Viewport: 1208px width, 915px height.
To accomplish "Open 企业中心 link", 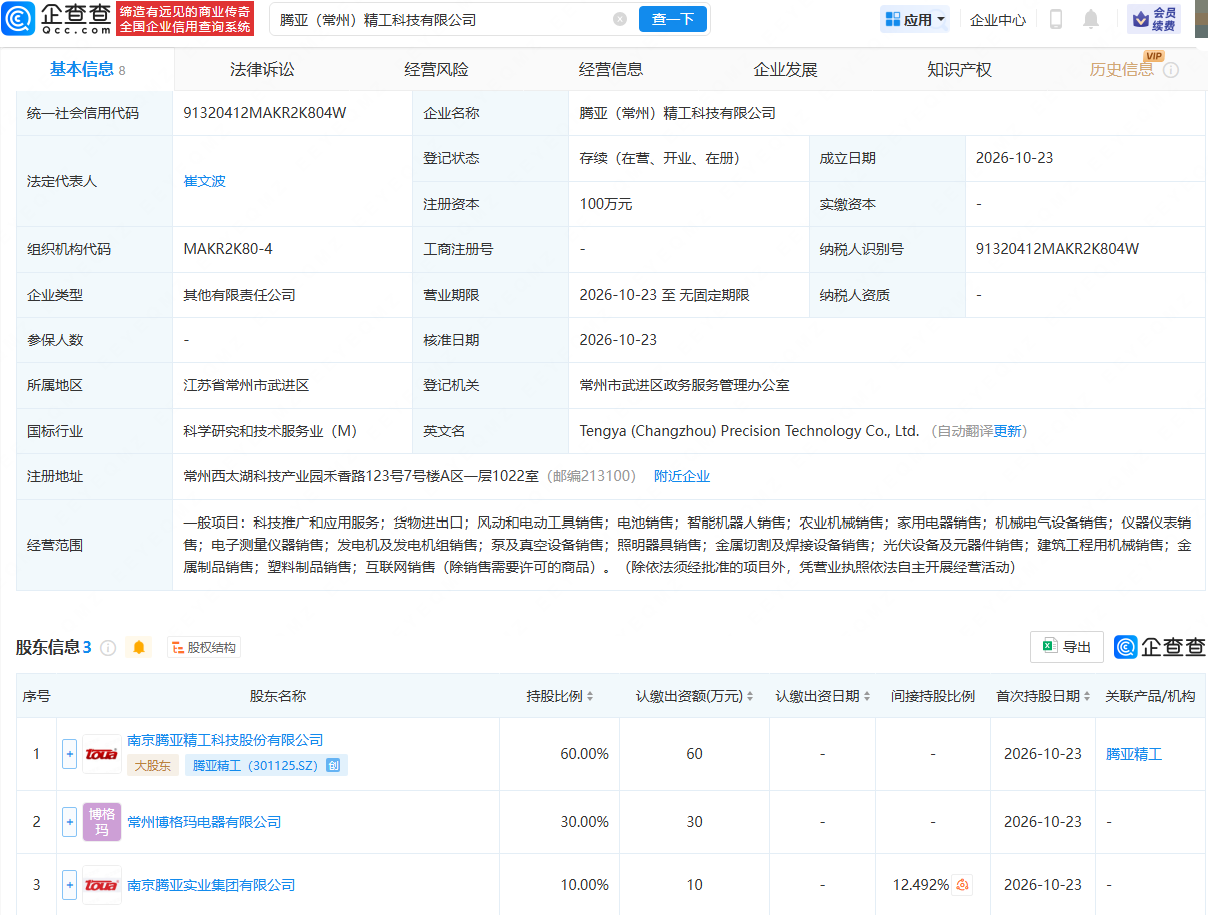I will [998, 19].
